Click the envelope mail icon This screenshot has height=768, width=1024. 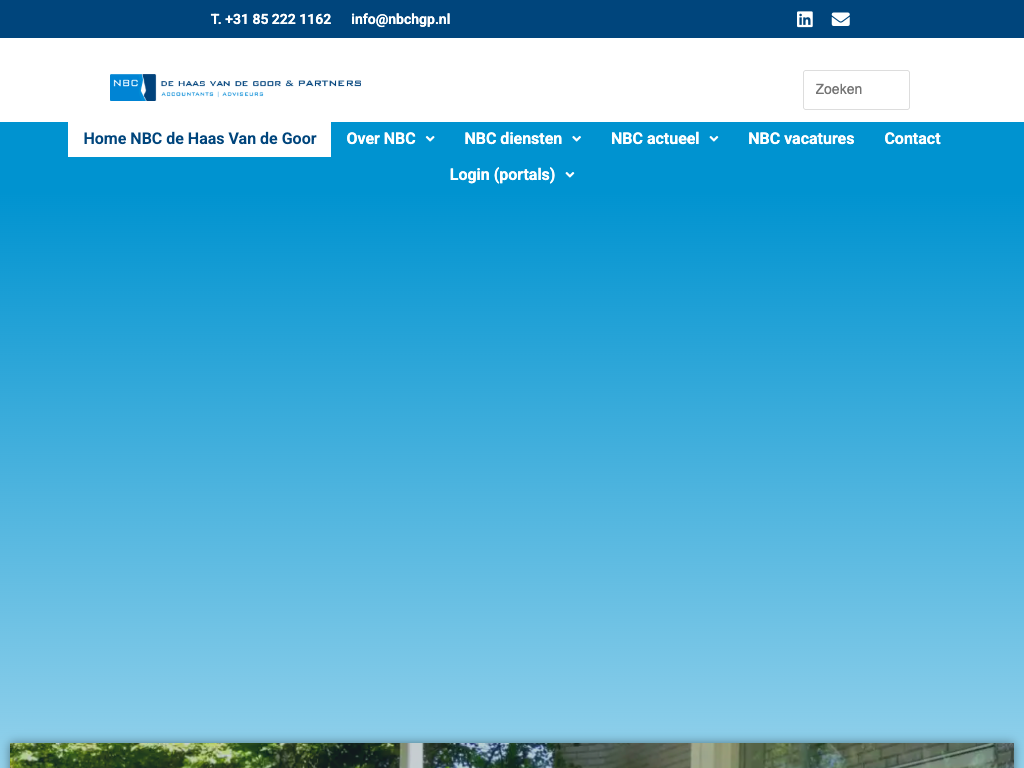(x=840, y=19)
